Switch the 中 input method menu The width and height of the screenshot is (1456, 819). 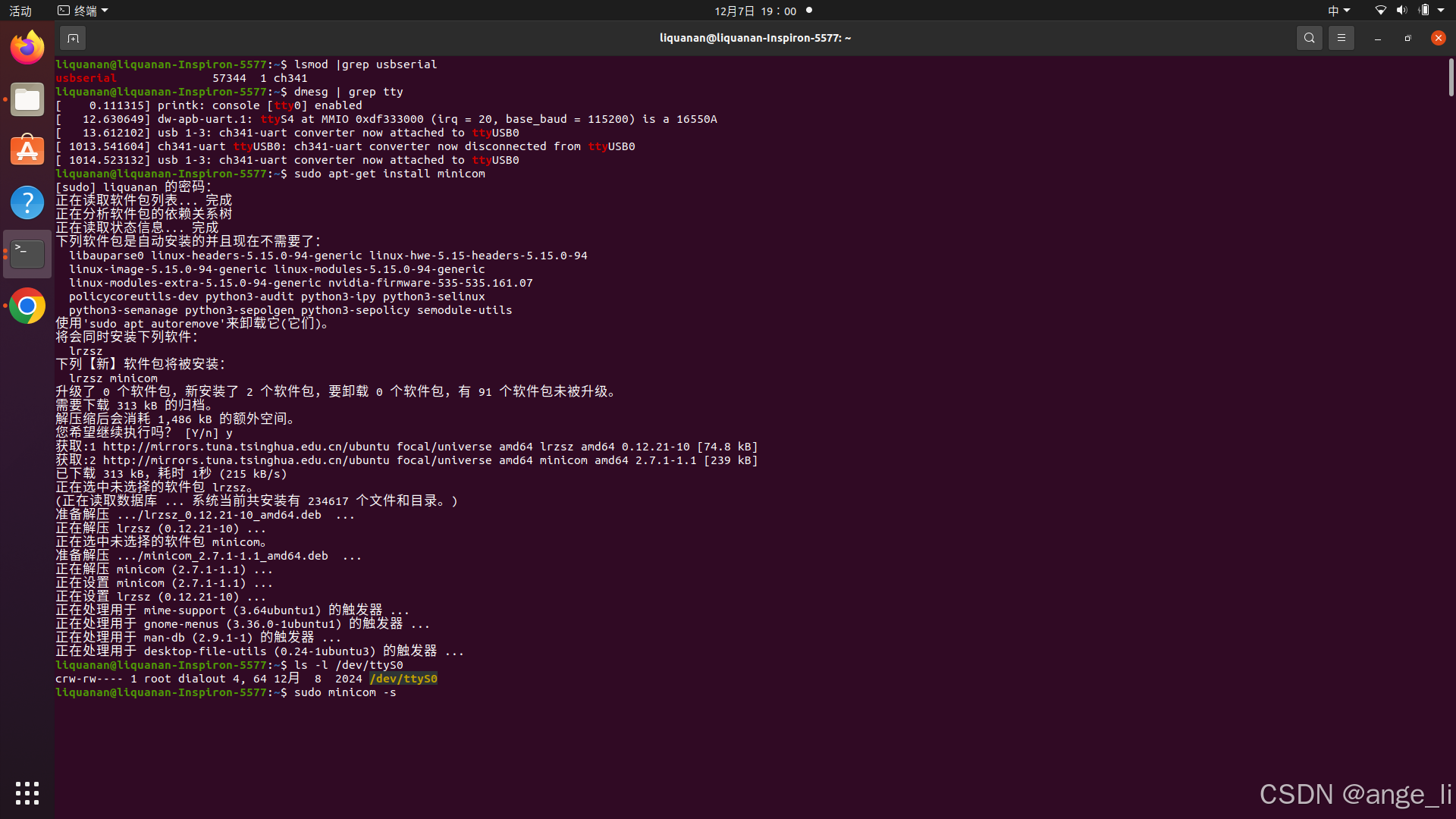1338,11
